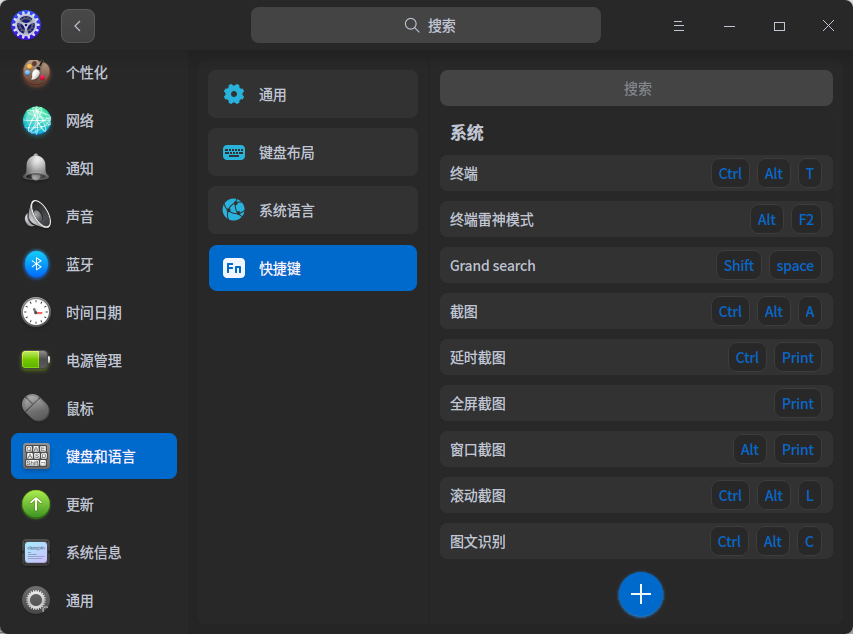Click the 系统语言 globe icon
The width and height of the screenshot is (853, 634).
click(x=234, y=210)
